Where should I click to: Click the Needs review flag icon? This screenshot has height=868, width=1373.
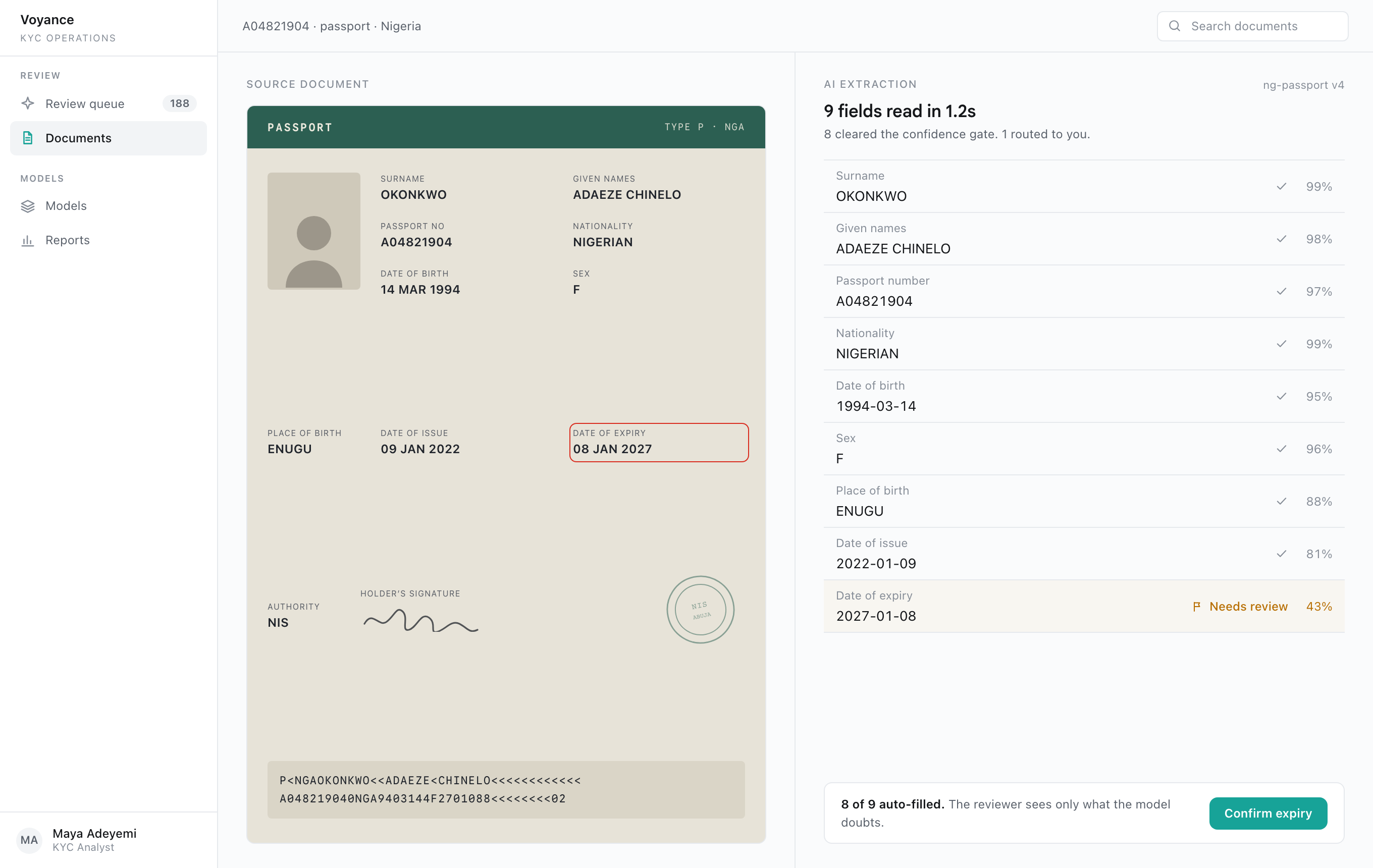(1197, 607)
